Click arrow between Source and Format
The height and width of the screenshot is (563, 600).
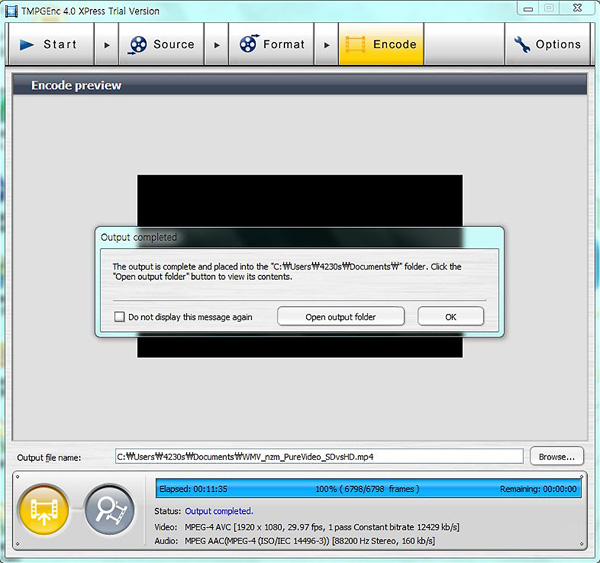pos(217,45)
